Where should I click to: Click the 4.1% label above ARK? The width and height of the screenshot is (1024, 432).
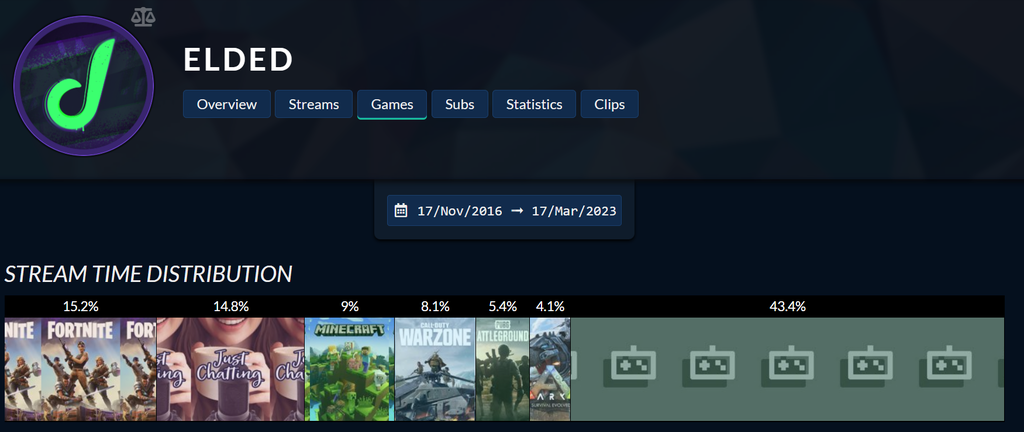[550, 306]
